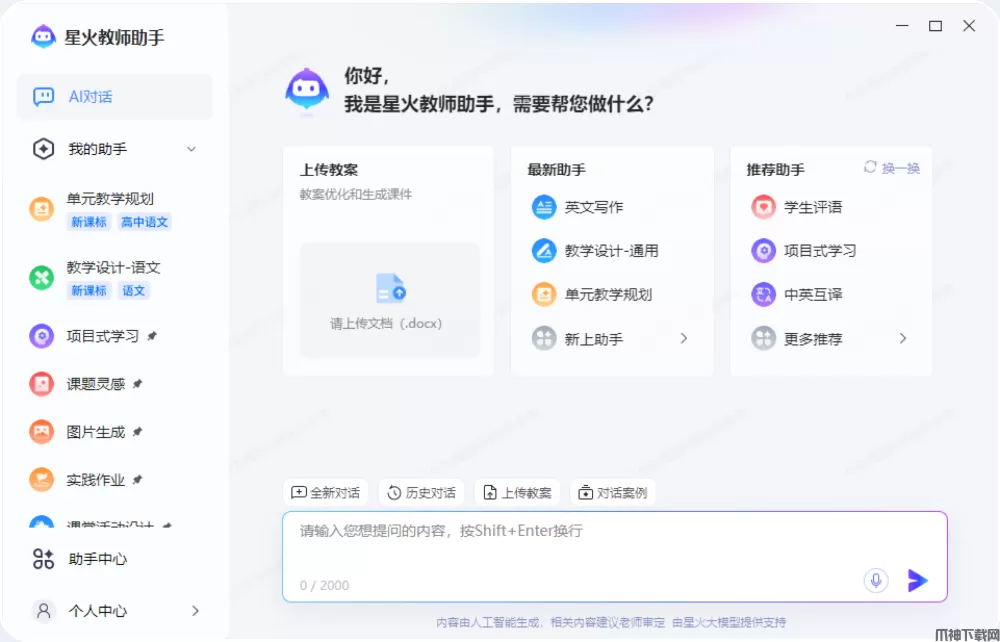The image size is (1000, 642).
Task: Unpin 项目式学习 using its pin icon
Action: [x=149, y=336]
